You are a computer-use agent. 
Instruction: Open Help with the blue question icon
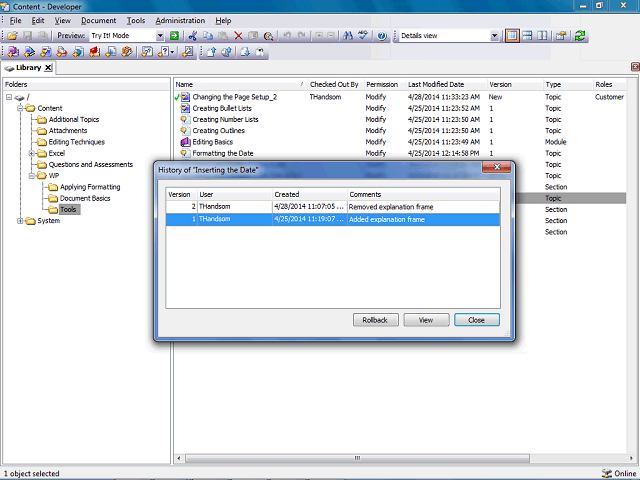[x=382, y=36]
